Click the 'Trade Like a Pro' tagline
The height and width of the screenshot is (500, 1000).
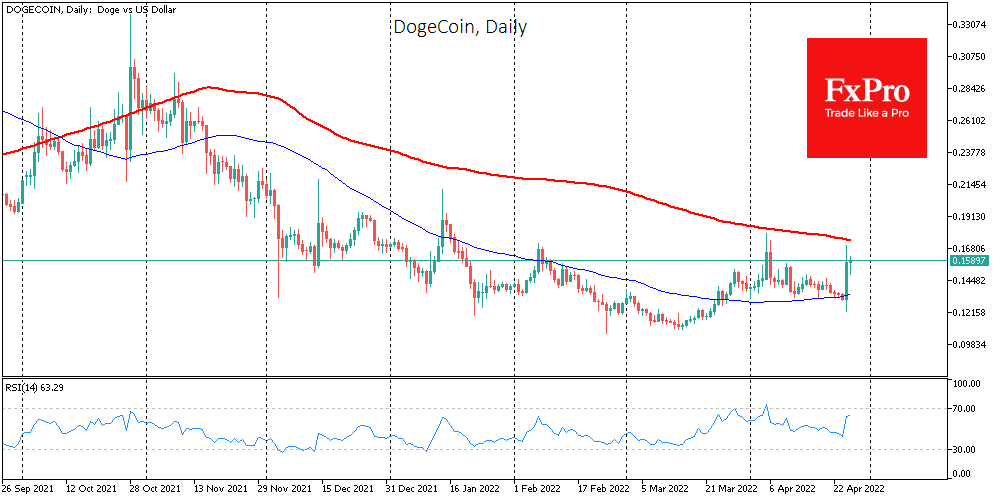click(x=867, y=114)
